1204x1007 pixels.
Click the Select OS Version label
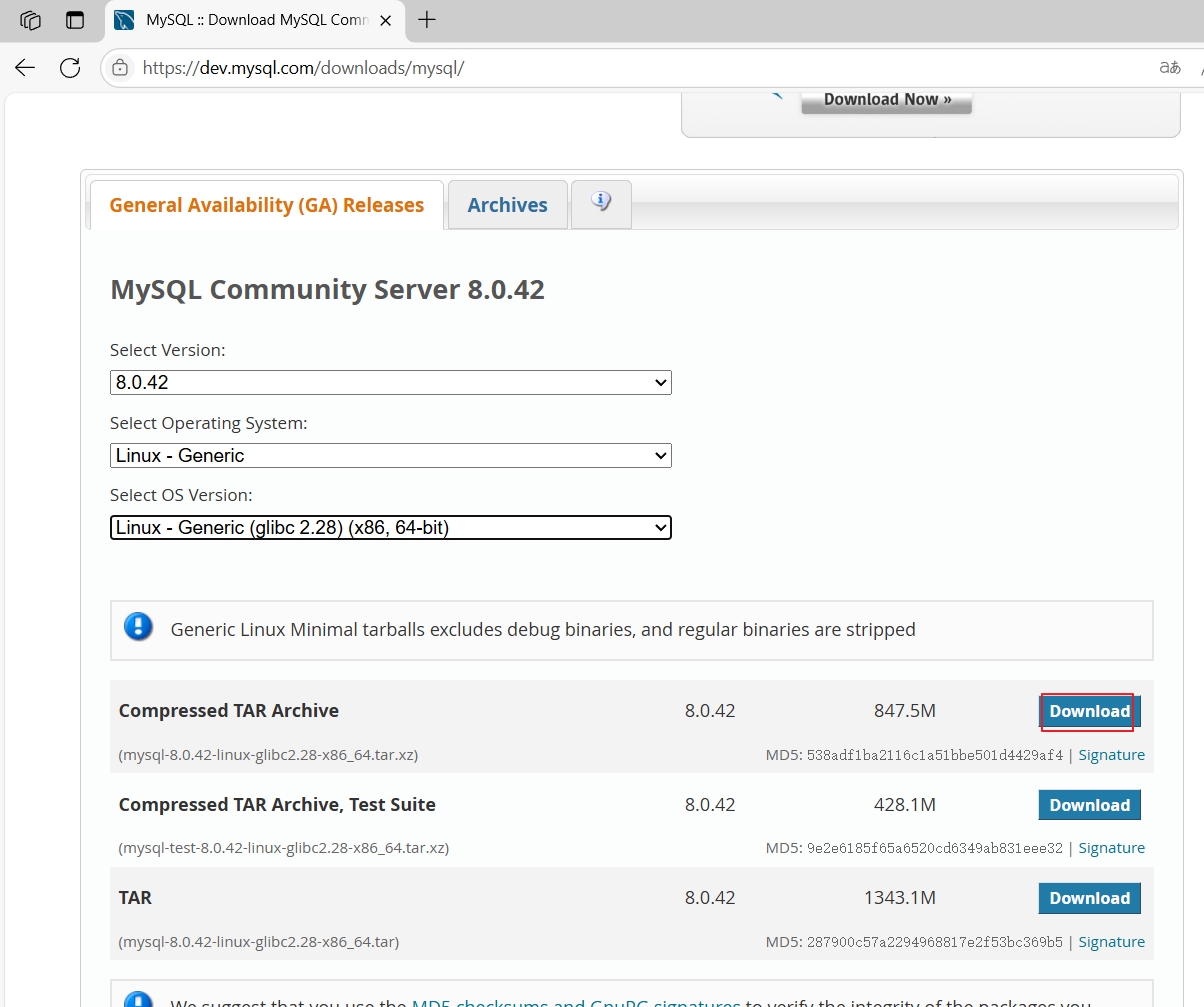click(x=181, y=495)
